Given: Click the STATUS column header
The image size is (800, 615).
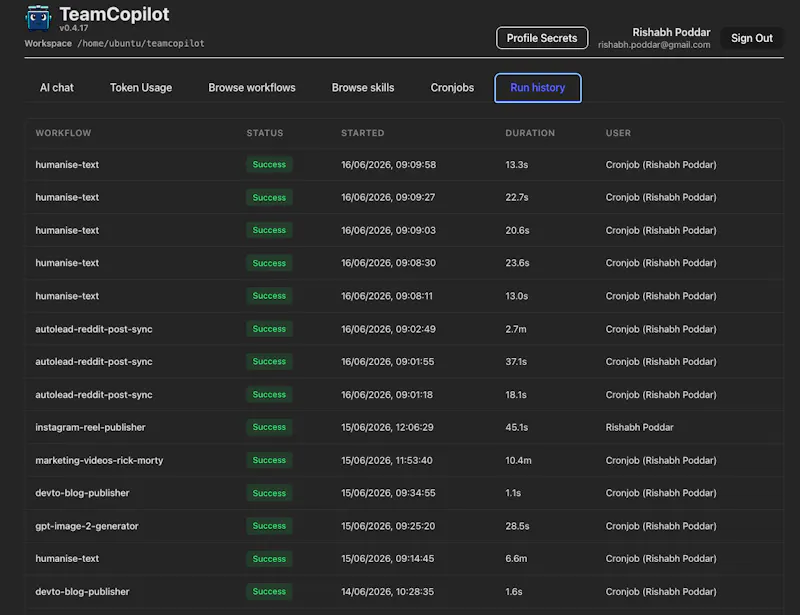Looking at the screenshot, I should coord(265,133).
